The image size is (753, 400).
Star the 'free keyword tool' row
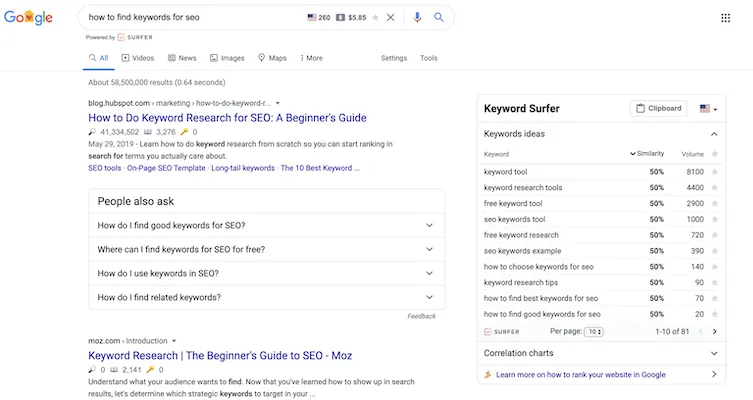coord(715,204)
